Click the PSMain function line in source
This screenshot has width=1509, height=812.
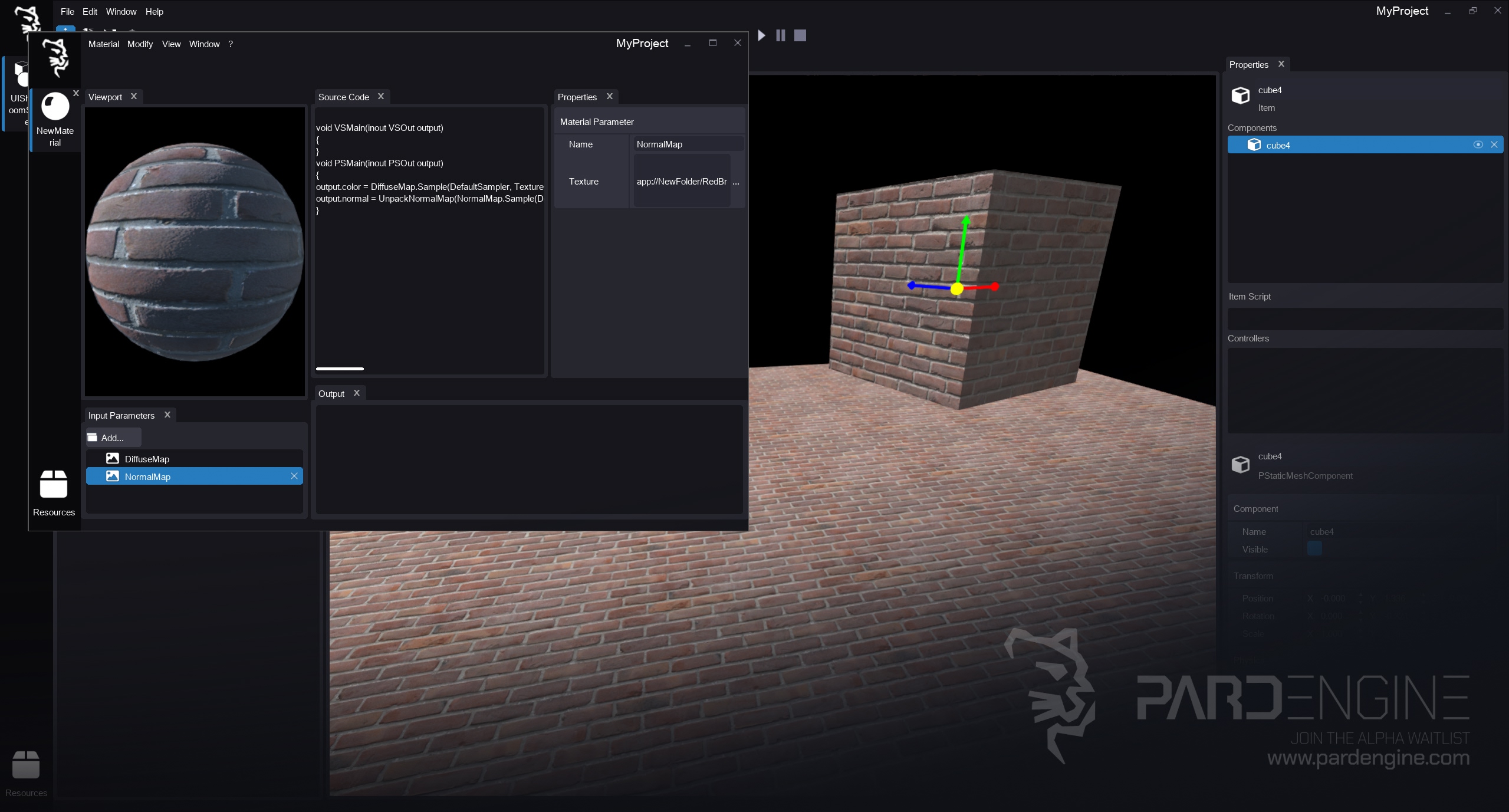380,163
